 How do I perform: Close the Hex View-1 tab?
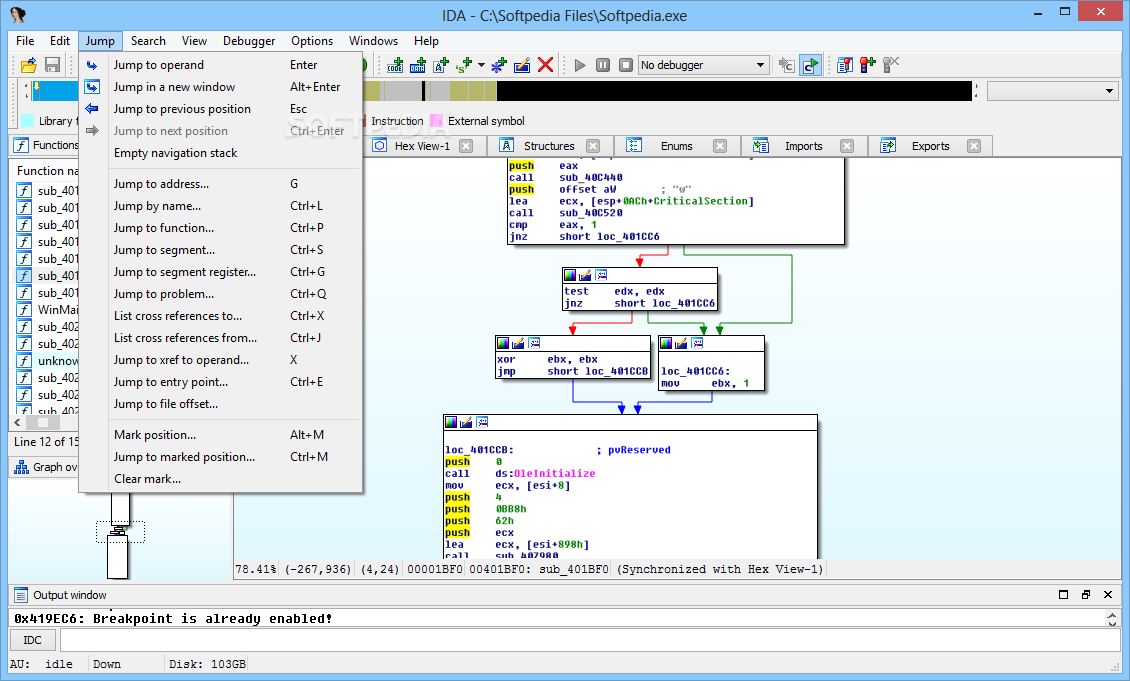click(x=466, y=146)
